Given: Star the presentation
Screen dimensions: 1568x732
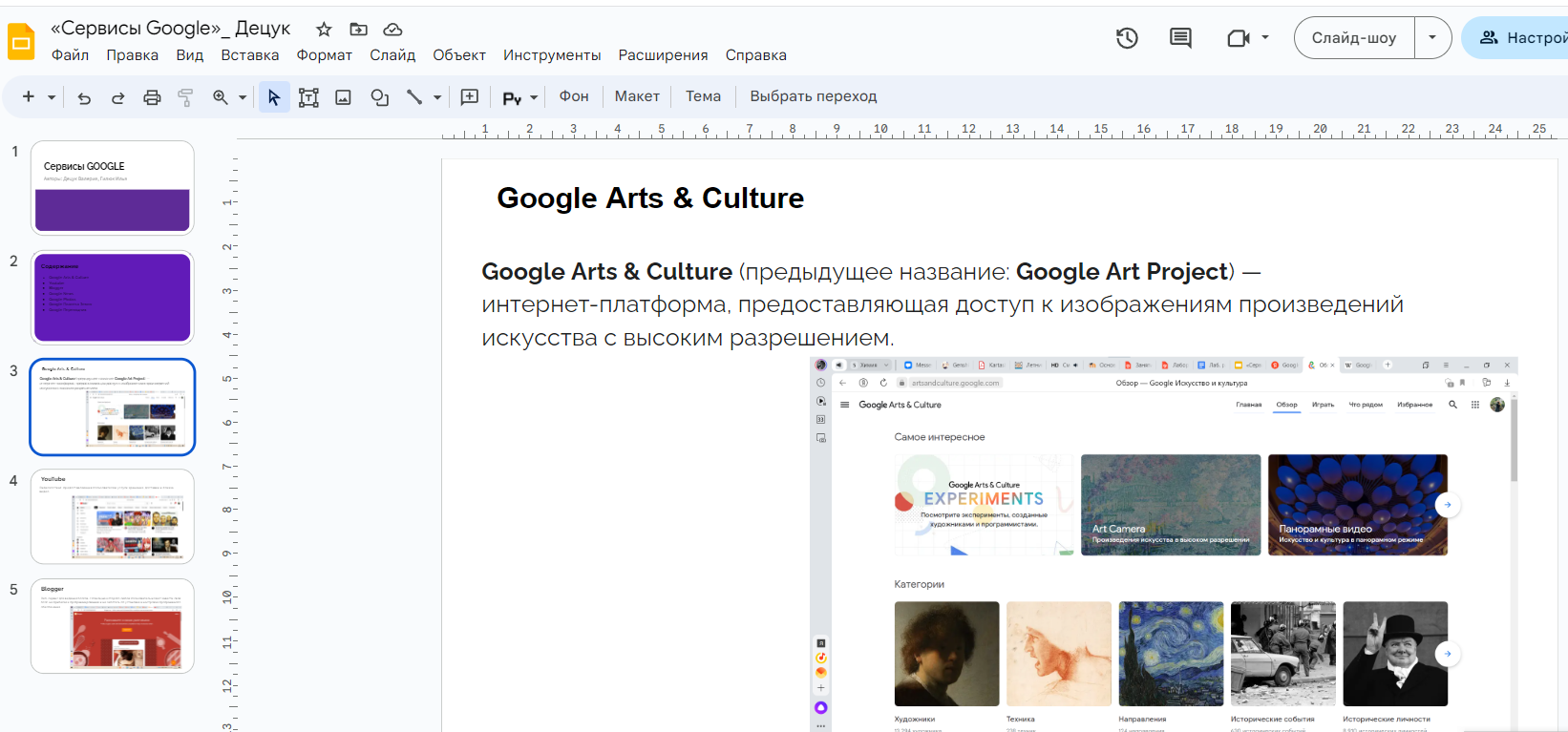Looking at the screenshot, I should coord(324,30).
